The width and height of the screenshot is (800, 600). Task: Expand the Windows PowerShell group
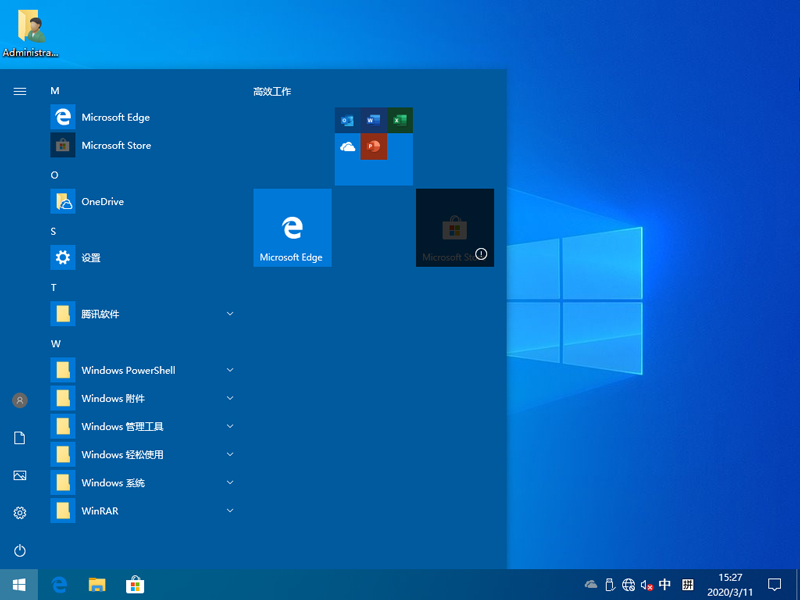[x=230, y=370]
